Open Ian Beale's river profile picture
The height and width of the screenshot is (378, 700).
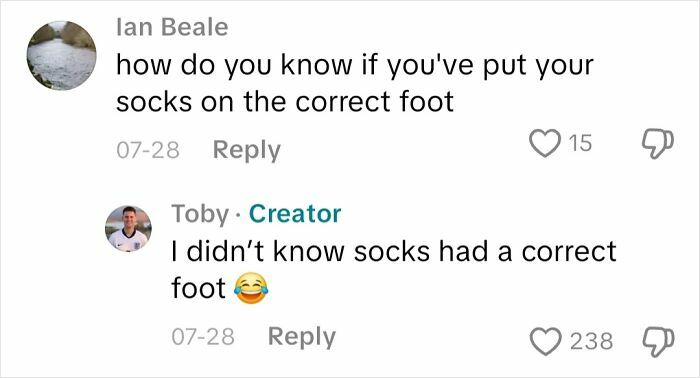[x=62, y=55]
